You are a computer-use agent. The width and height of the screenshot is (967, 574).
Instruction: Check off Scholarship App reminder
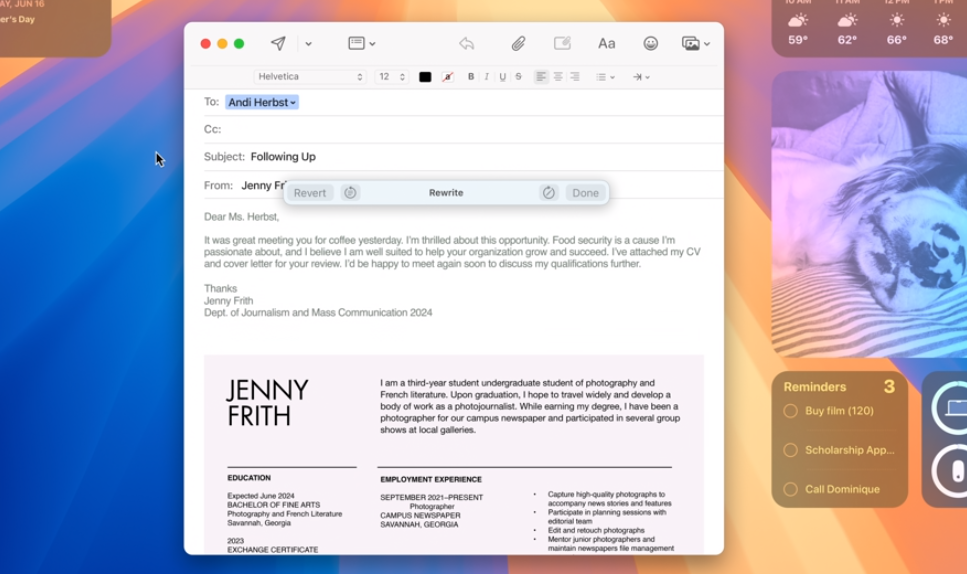coord(790,450)
